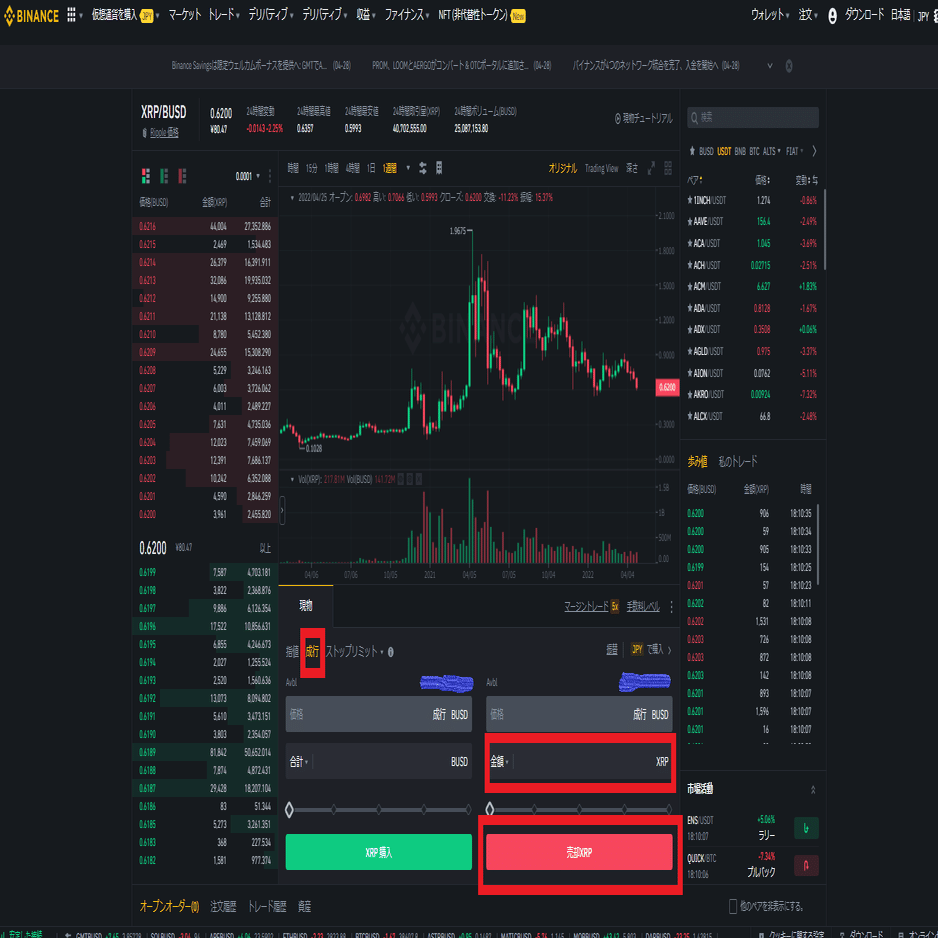Select the 指値 limit order tab

[292, 651]
